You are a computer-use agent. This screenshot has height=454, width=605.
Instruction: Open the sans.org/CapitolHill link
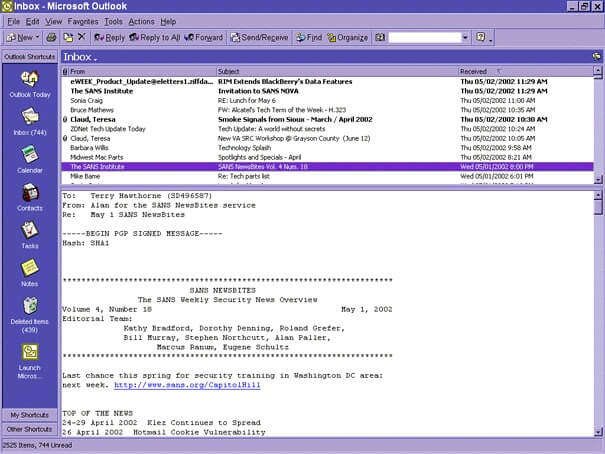pyautogui.click(x=187, y=385)
